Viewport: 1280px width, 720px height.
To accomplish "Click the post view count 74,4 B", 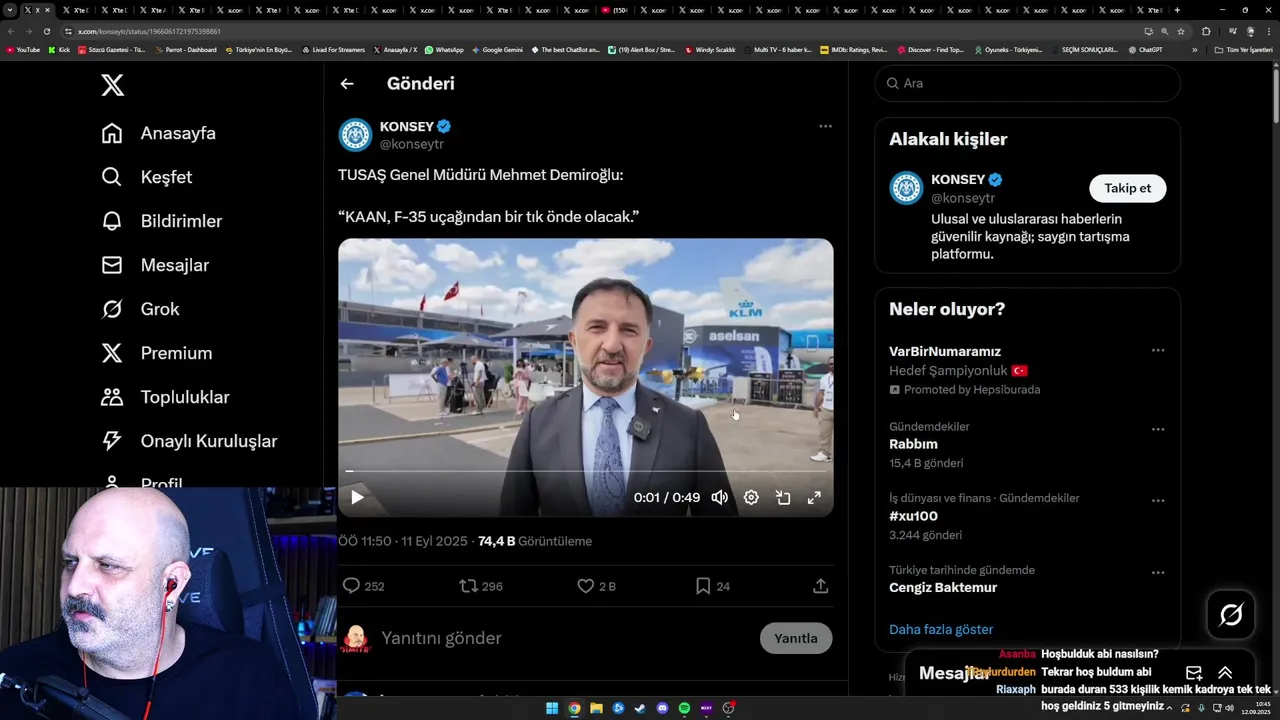I will (535, 541).
